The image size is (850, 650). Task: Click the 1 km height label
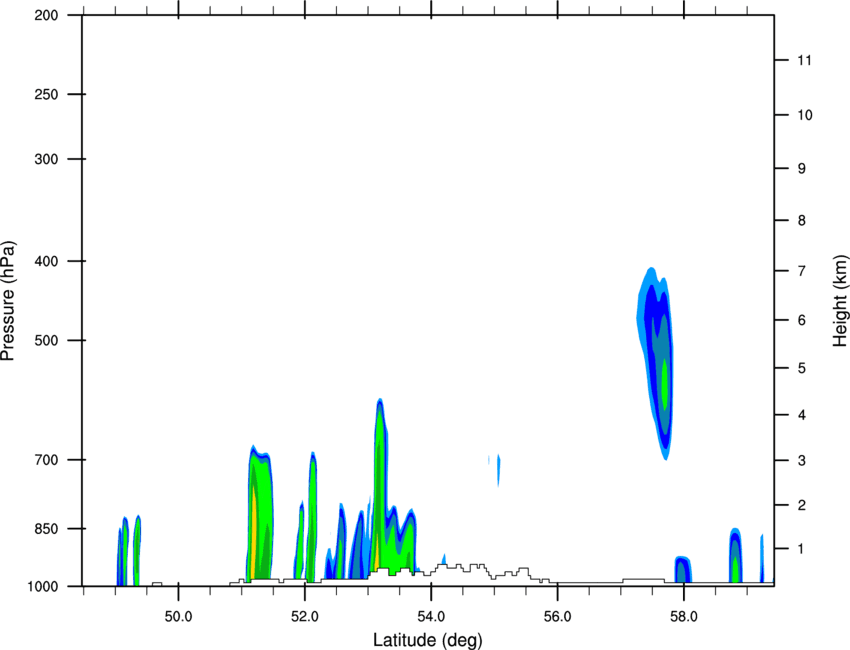click(x=802, y=549)
